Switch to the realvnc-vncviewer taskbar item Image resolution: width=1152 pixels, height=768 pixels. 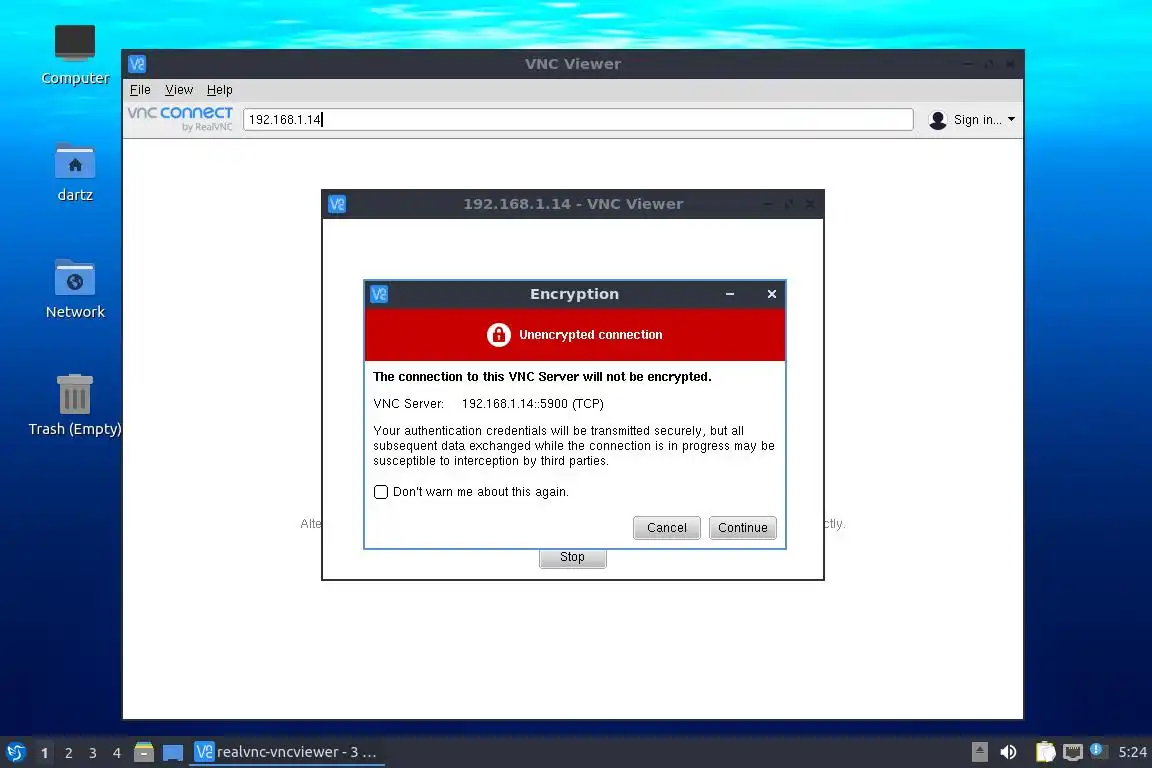(x=287, y=752)
